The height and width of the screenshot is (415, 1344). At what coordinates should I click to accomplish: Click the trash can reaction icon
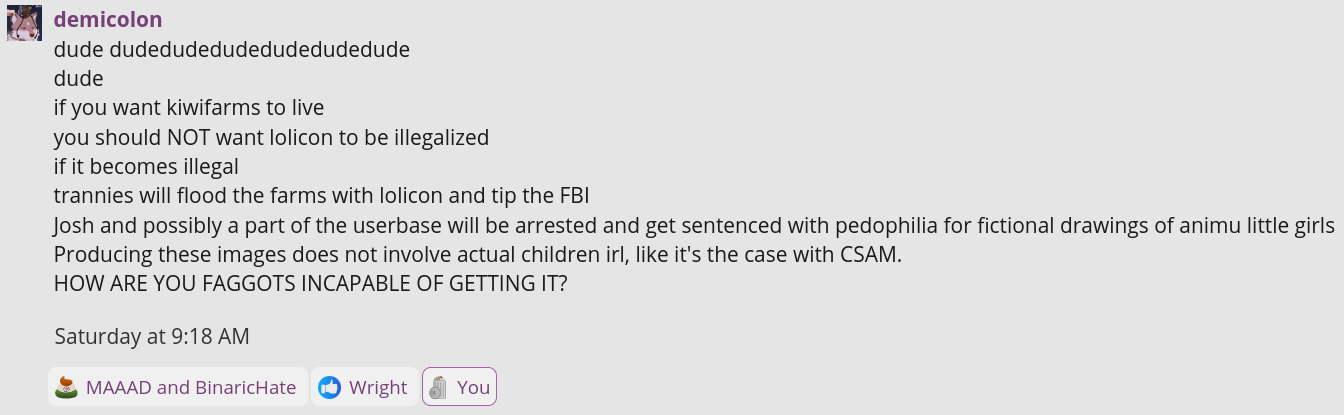coord(437,387)
